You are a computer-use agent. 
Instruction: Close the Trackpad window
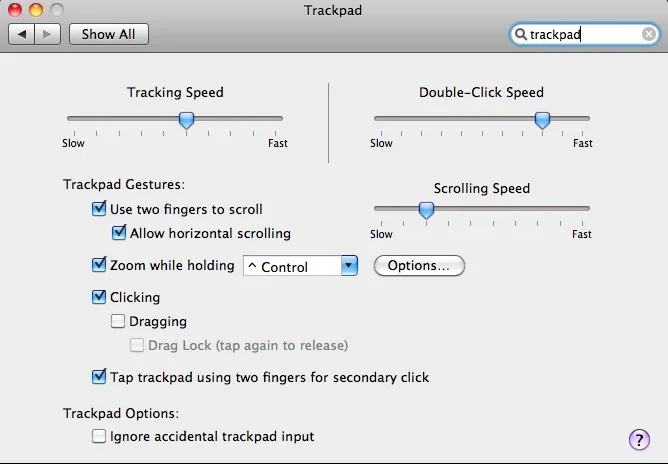tap(15, 10)
